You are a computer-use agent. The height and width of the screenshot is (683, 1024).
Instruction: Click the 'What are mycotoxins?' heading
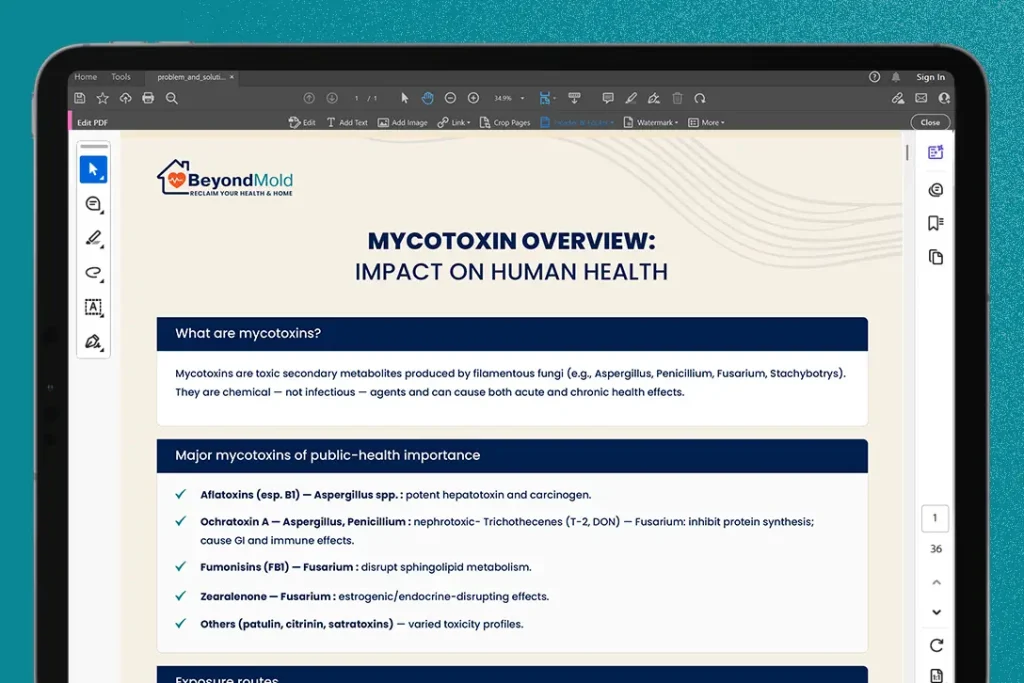(x=248, y=333)
